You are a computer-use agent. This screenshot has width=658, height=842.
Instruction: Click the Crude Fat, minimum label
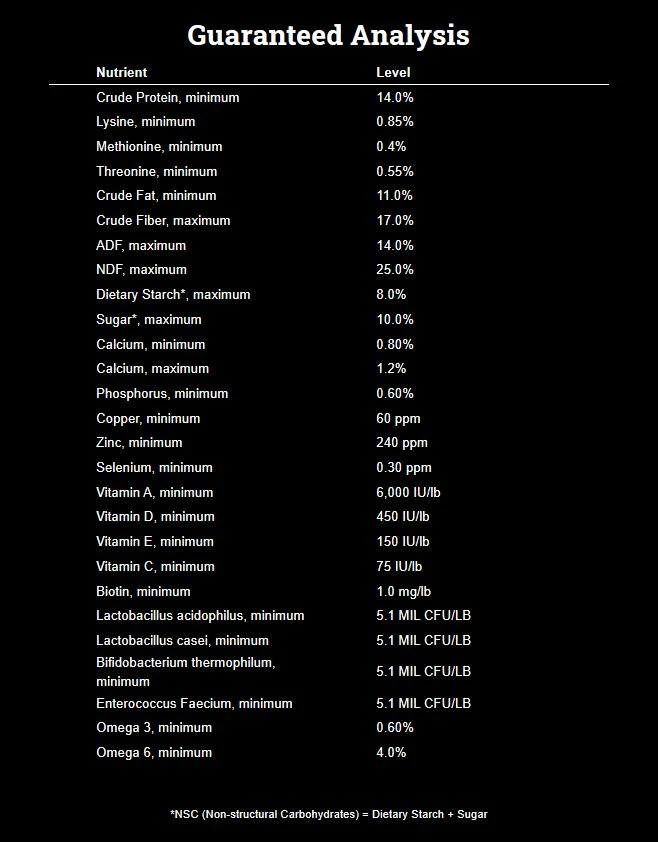pos(156,195)
